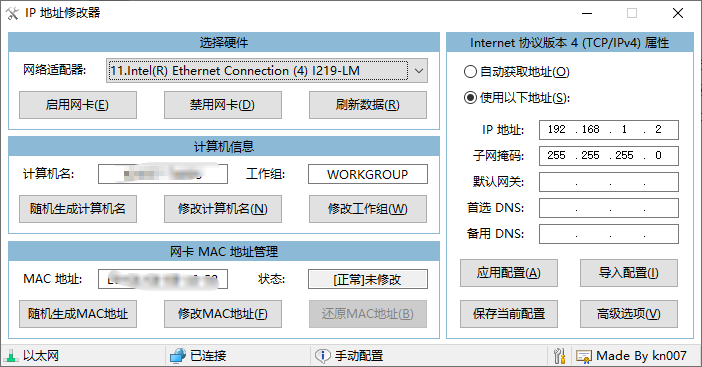Screen dimensions: 702x367
Task: Click the random computer name generate button
Action: click(x=78, y=209)
